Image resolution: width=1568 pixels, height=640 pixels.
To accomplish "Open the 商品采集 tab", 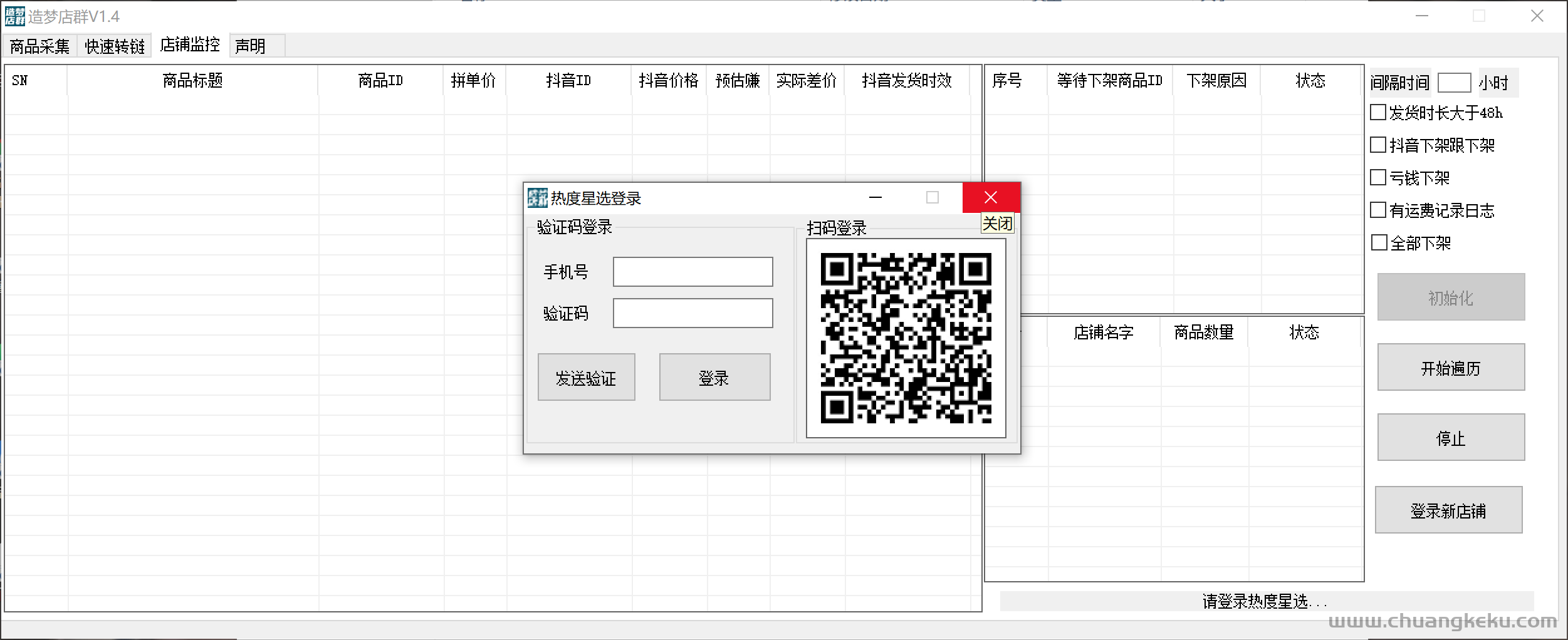I will [40, 46].
